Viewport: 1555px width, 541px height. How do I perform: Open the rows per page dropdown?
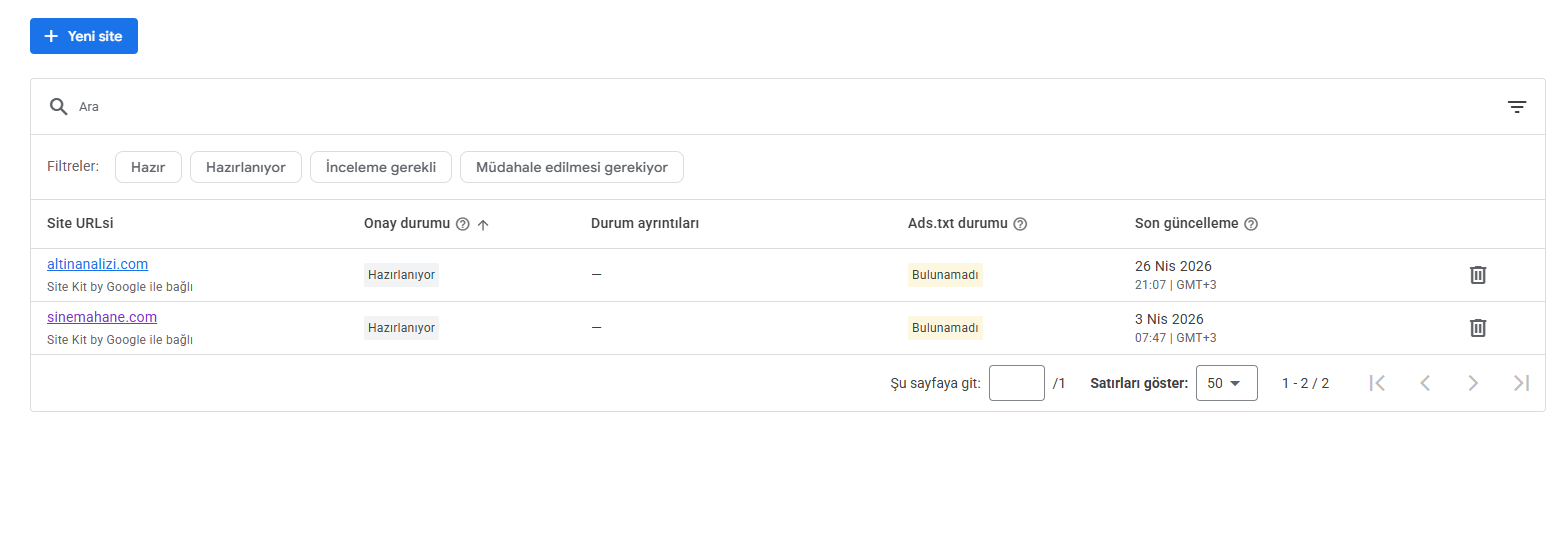pos(1226,383)
